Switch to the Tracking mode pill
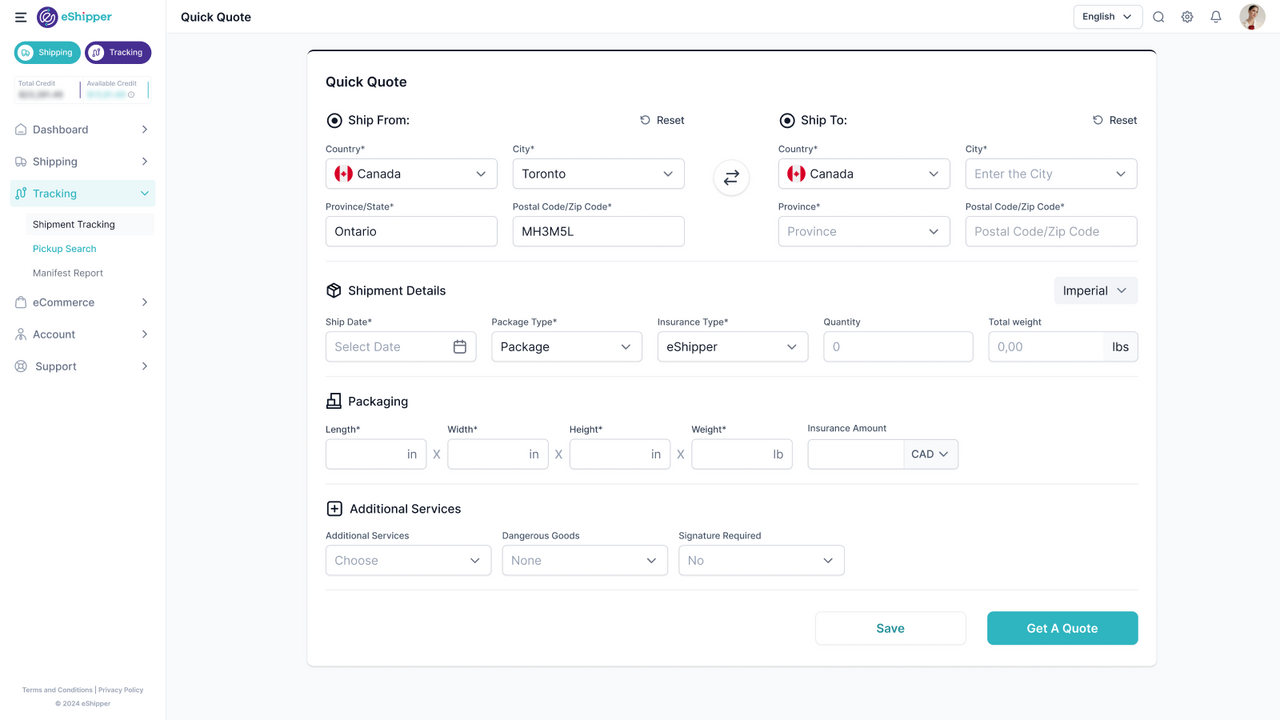Image resolution: width=1280 pixels, height=720 pixels. [x=118, y=52]
